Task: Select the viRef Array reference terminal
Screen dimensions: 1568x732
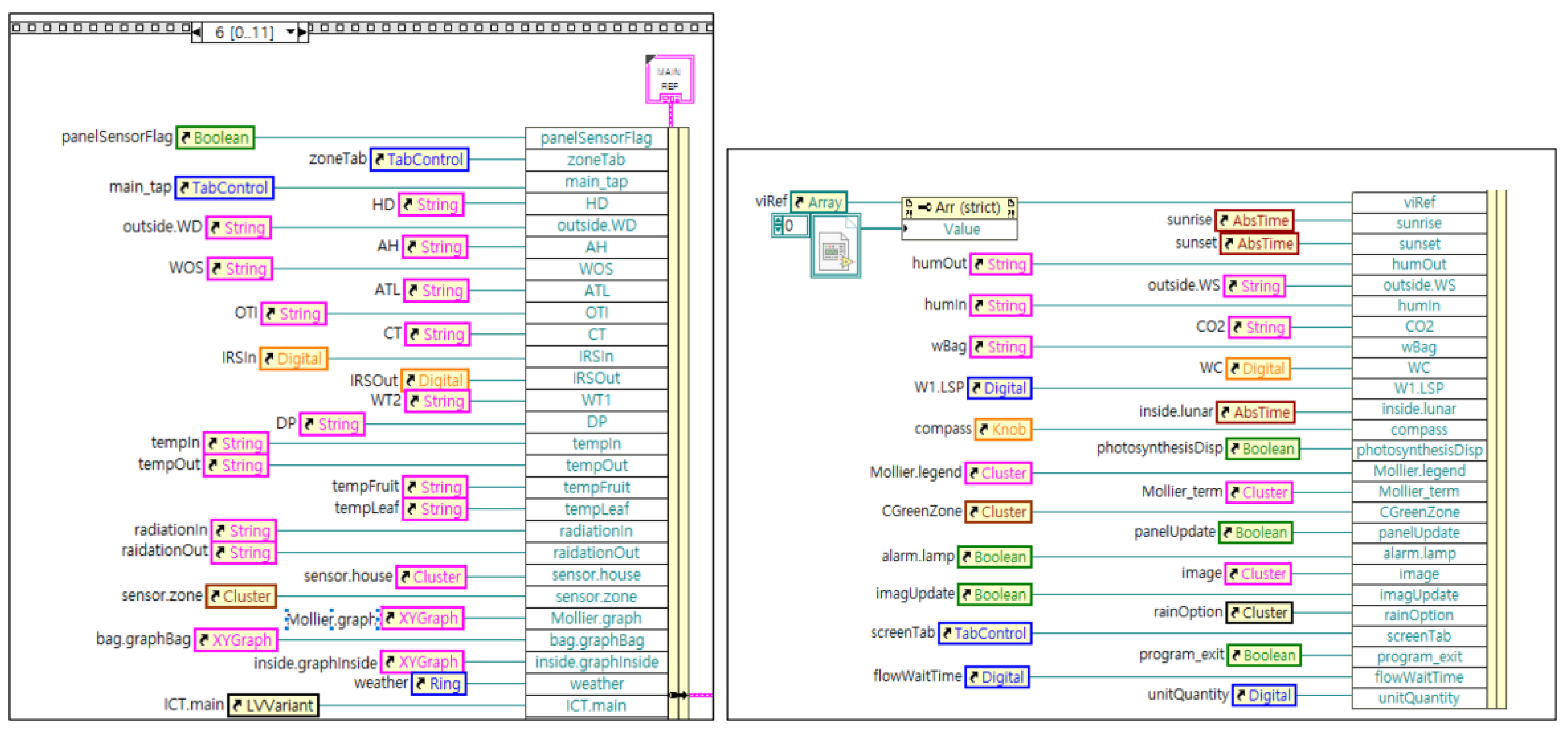Action: click(x=818, y=202)
